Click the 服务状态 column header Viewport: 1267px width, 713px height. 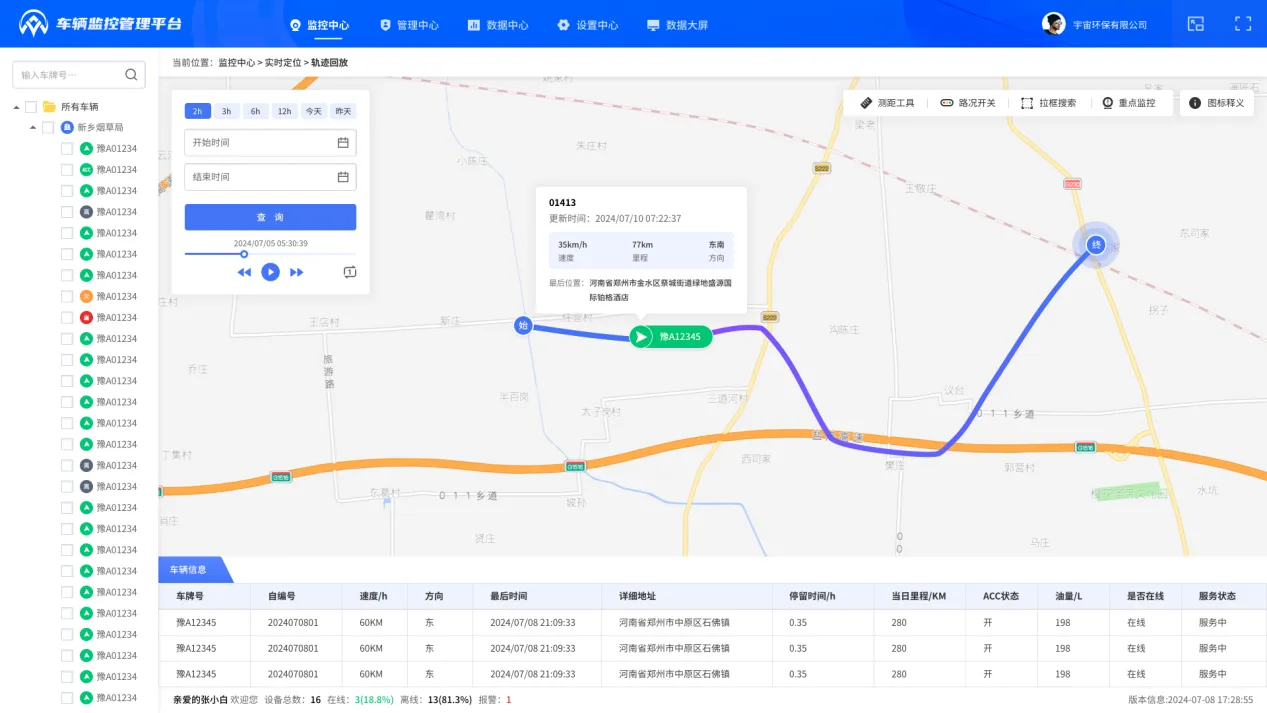coord(1217,596)
